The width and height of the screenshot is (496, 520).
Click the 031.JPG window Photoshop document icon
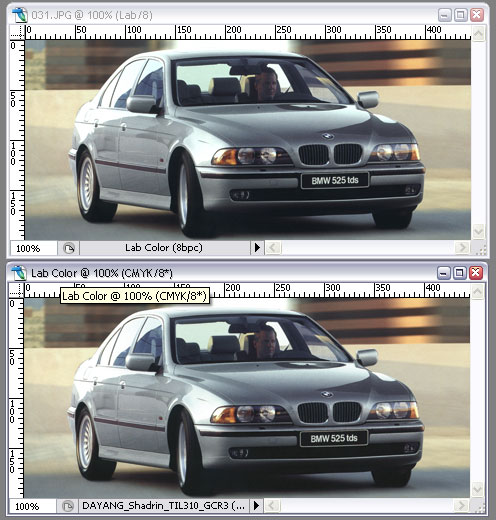coord(19,15)
